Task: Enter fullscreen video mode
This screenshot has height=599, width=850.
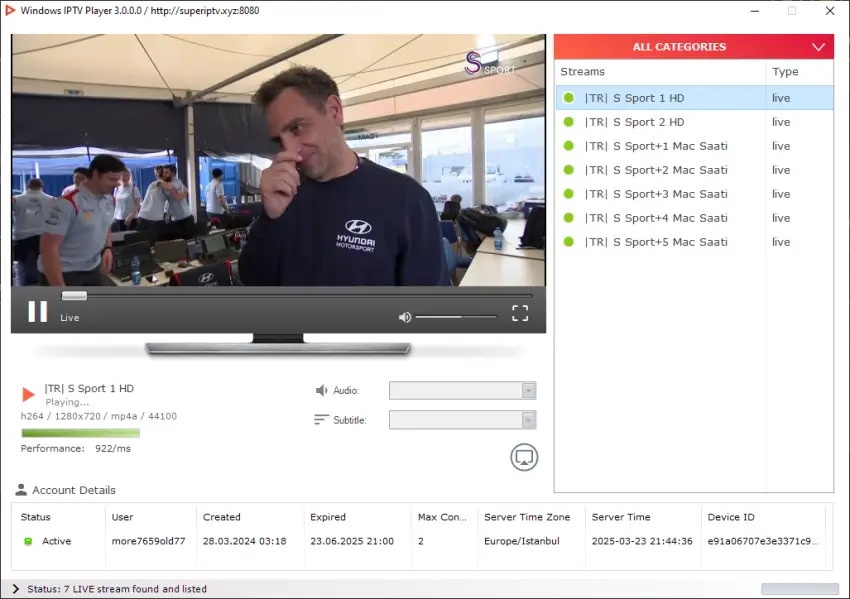Action: coord(520,313)
